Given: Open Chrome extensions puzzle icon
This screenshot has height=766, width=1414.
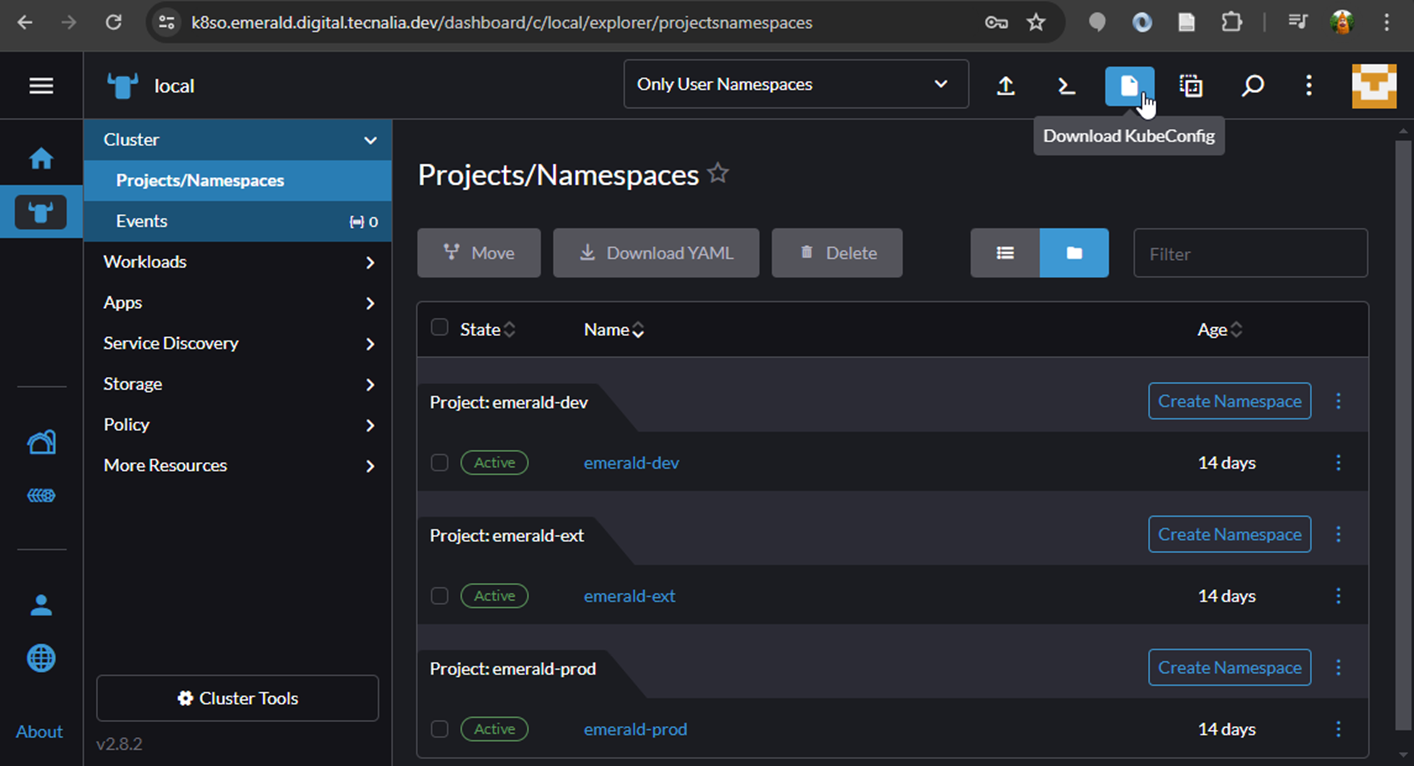Looking at the screenshot, I should tap(1232, 22).
